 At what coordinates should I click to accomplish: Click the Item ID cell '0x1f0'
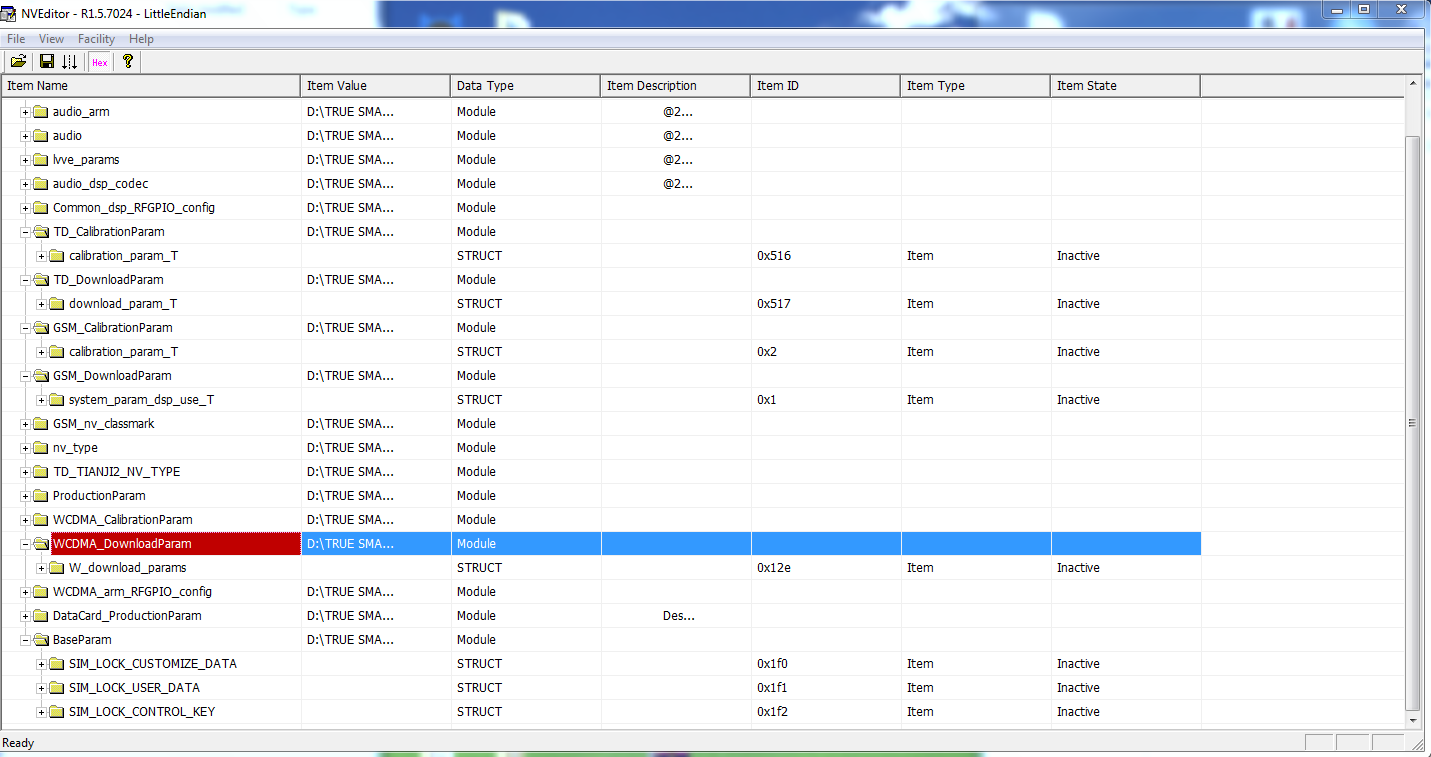pos(773,664)
